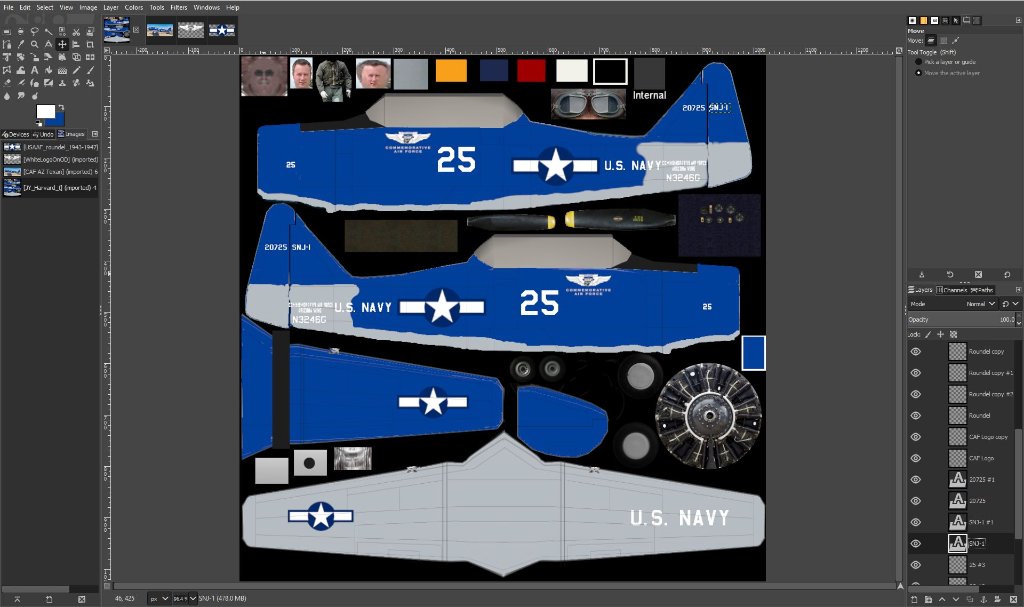The height and width of the screenshot is (607, 1024).
Task: Select the 3D Transform cube tool
Action: [x=76, y=57]
